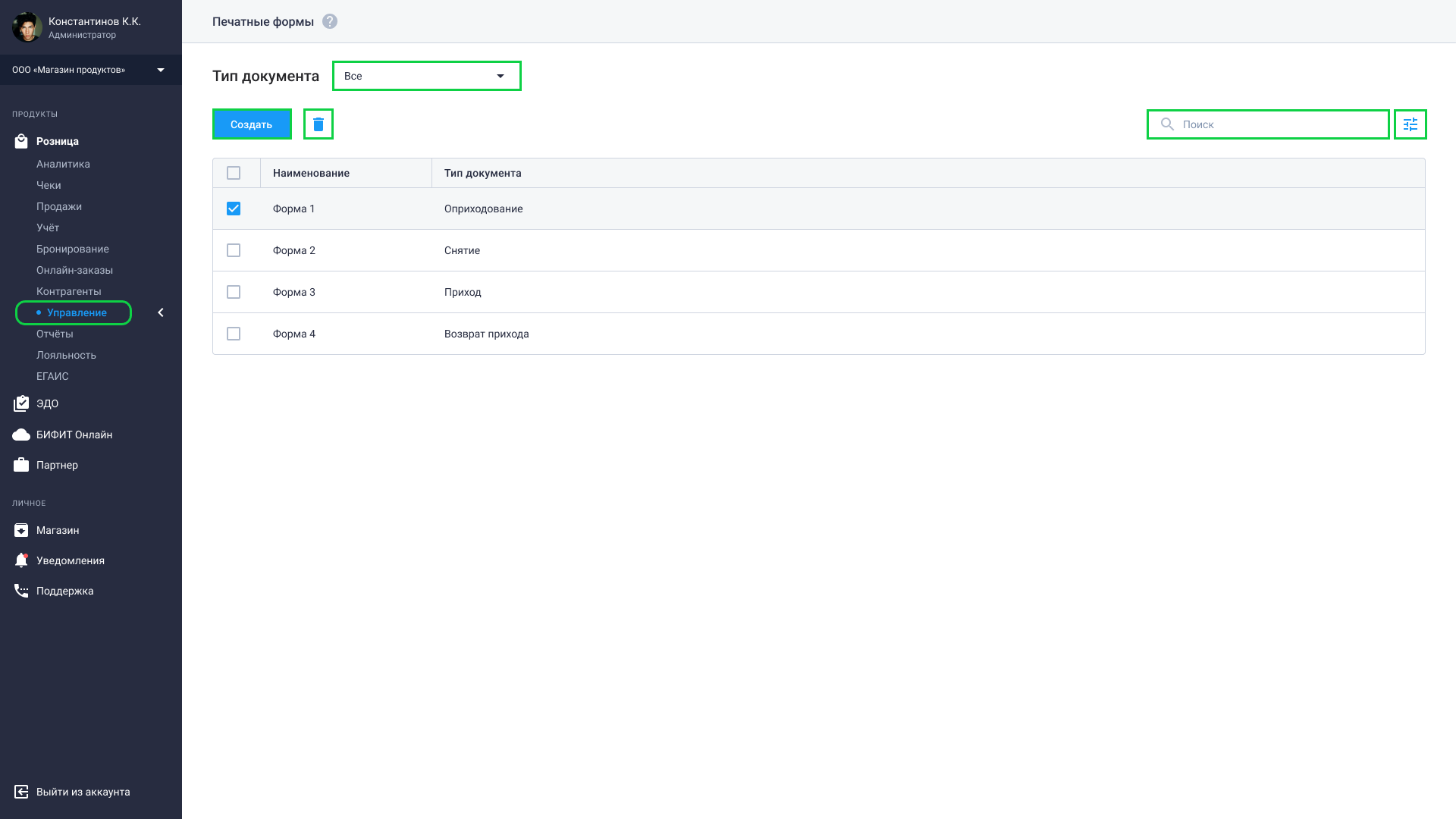
Task: Toggle the select-all header checkbox
Action: (x=234, y=173)
